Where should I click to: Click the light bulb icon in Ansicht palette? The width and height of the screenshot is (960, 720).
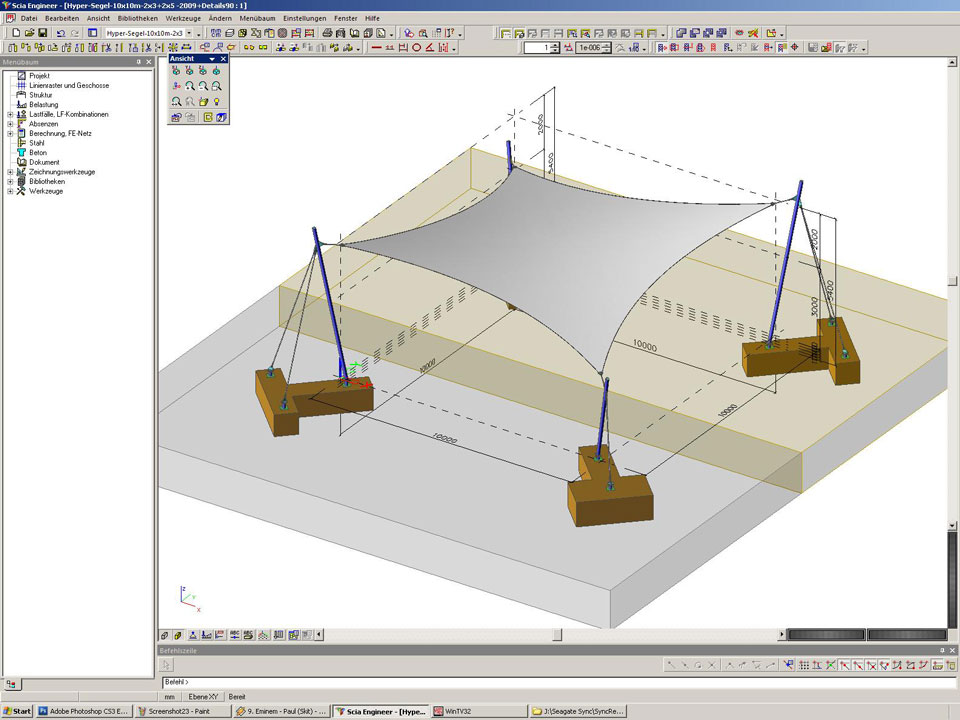[216, 102]
